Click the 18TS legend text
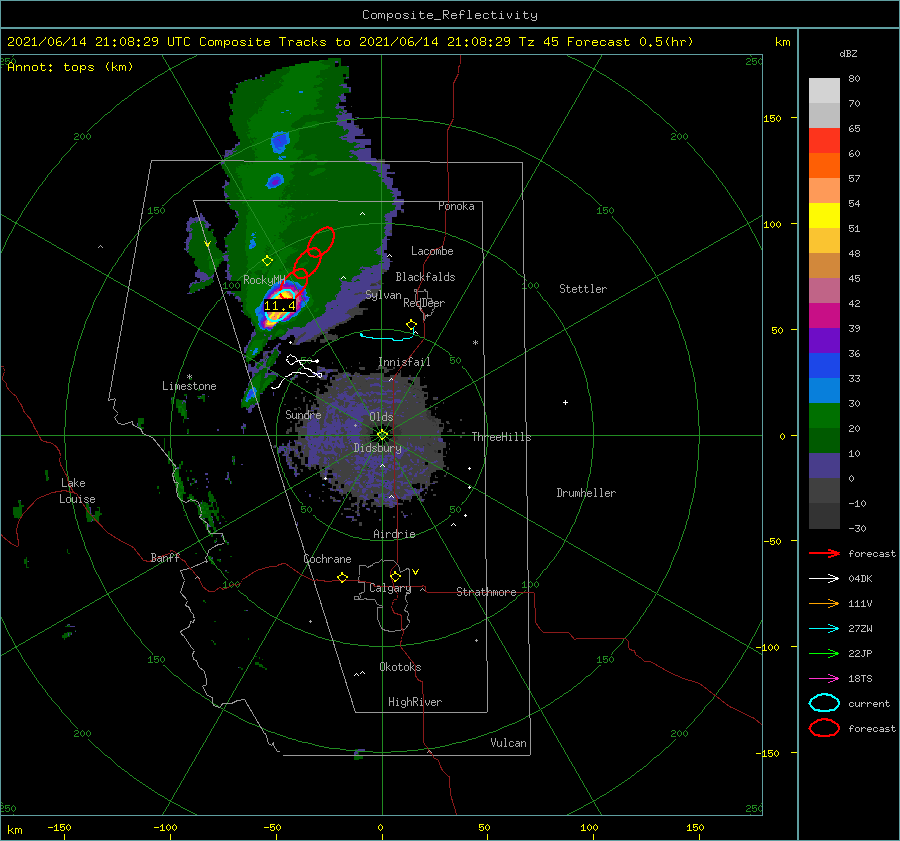This screenshot has height=841, width=900. pyautogui.click(x=860, y=679)
